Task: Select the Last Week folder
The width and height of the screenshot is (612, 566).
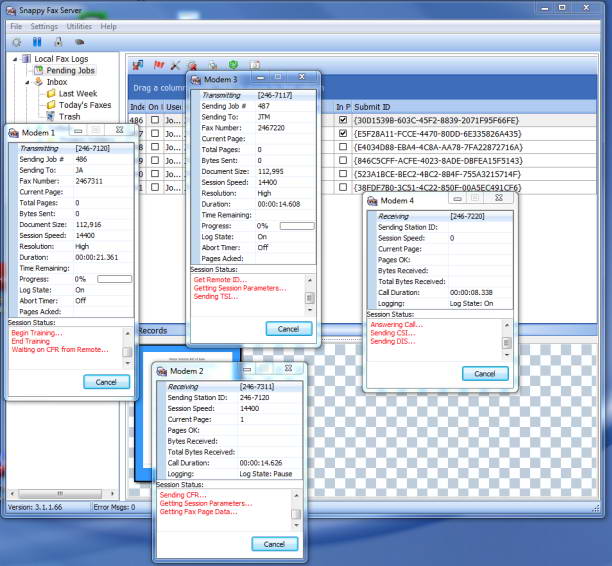Action: click(x=78, y=93)
